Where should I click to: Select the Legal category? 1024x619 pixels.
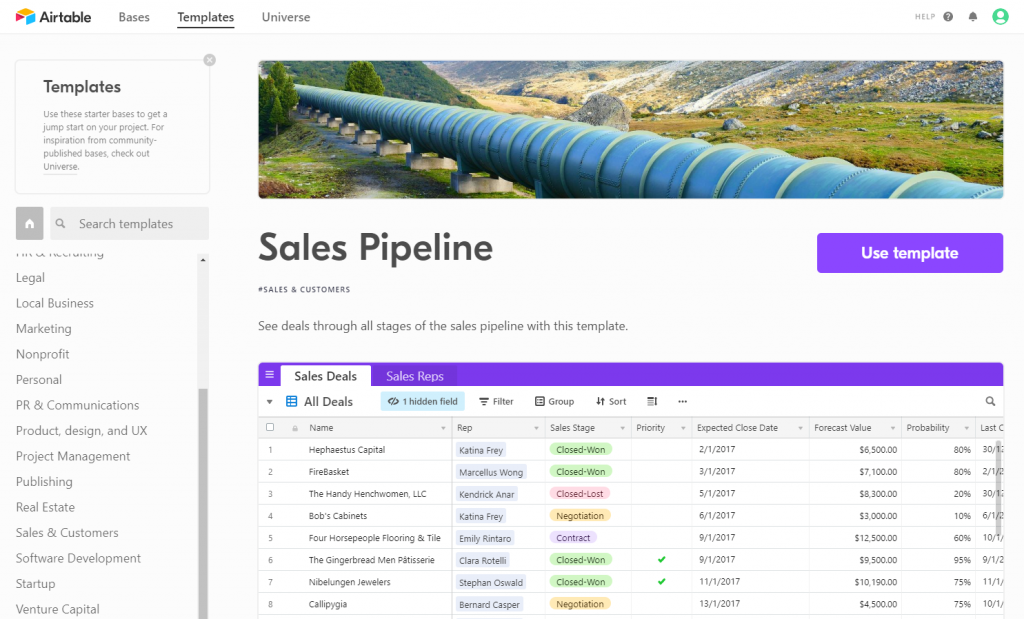point(30,278)
